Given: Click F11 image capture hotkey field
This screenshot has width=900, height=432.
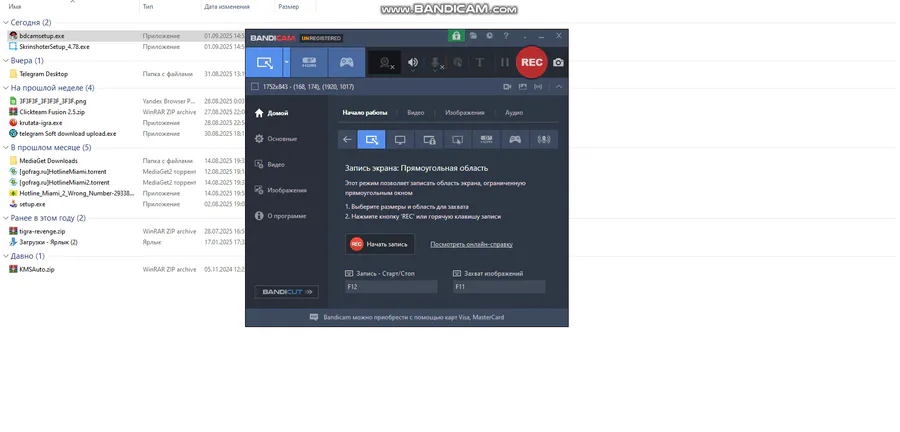Looking at the screenshot, I should [x=499, y=286].
